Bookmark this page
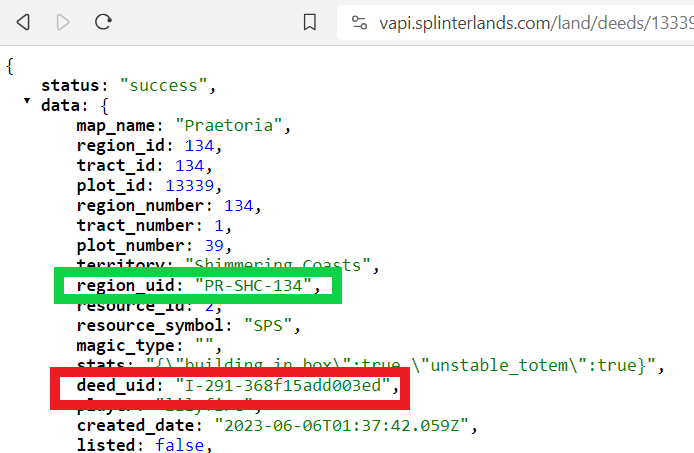The image size is (694, 453). (x=310, y=22)
